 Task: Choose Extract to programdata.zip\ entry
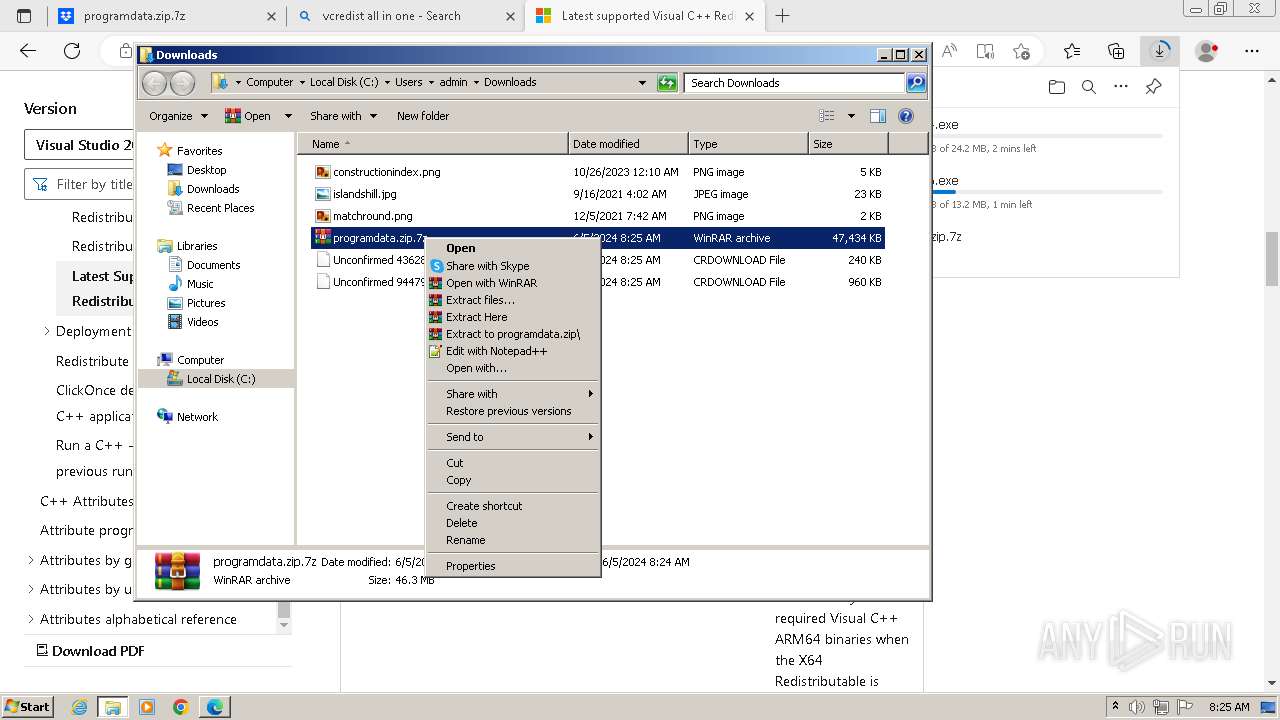512,334
